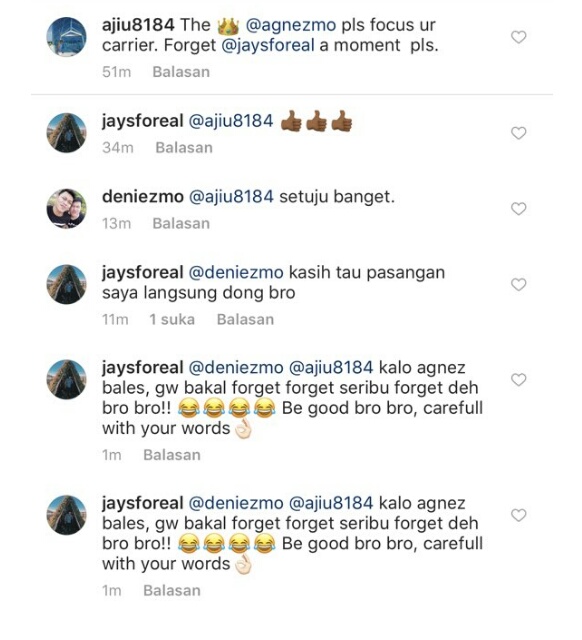
Task: Tap heart beside jaysforeal's thumbs-up reply
Action: [519, 133]
